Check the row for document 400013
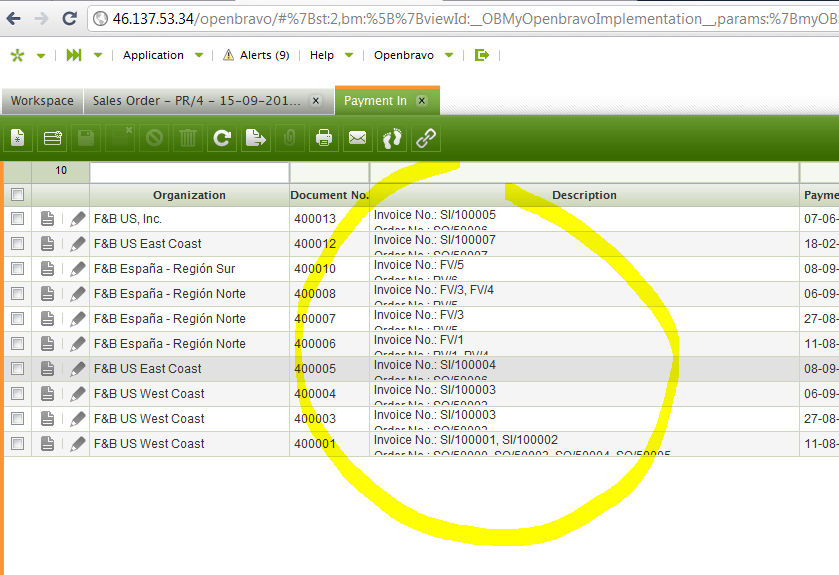 coord(17,219)
